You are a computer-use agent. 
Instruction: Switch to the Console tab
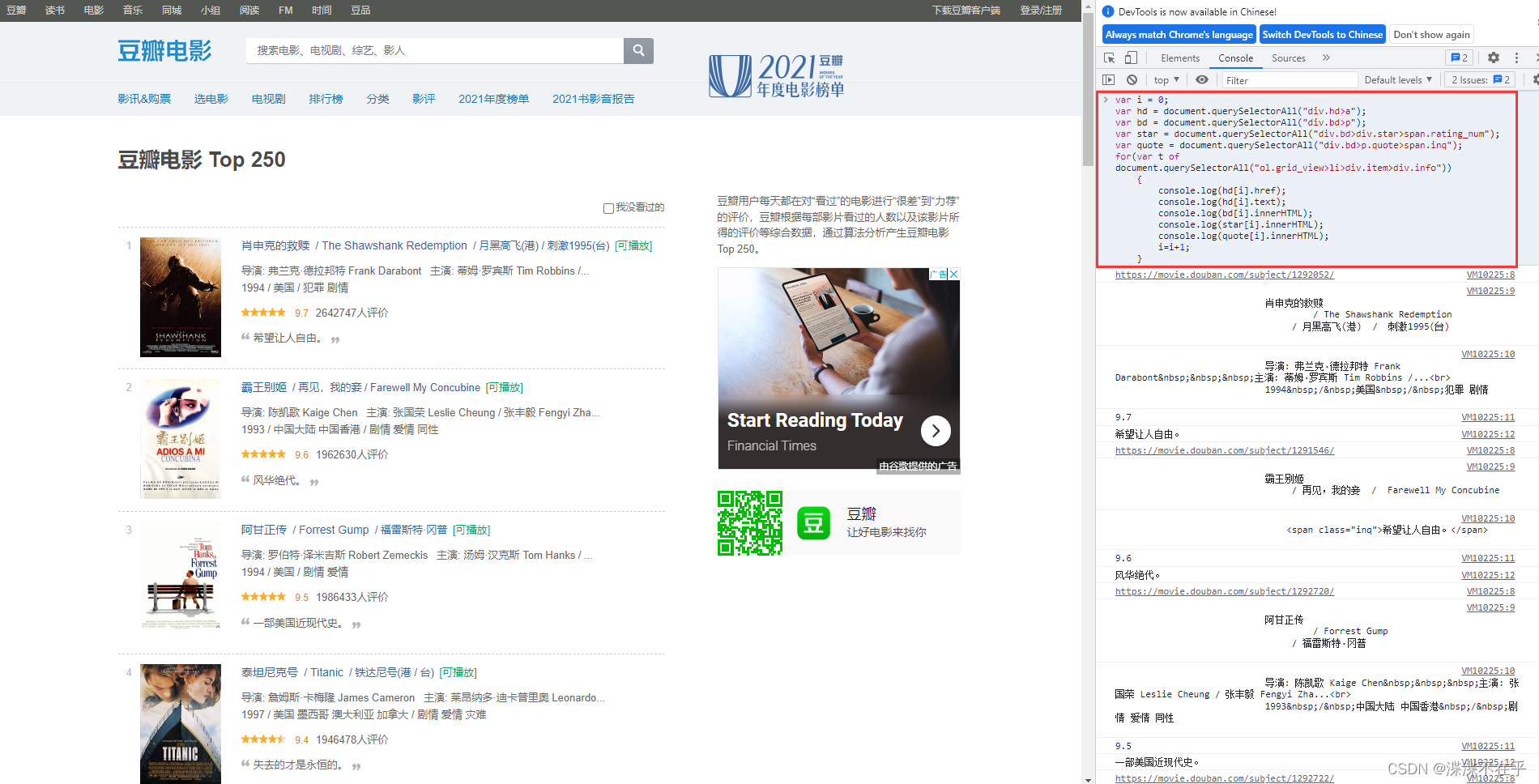[x=1235, y=58]
